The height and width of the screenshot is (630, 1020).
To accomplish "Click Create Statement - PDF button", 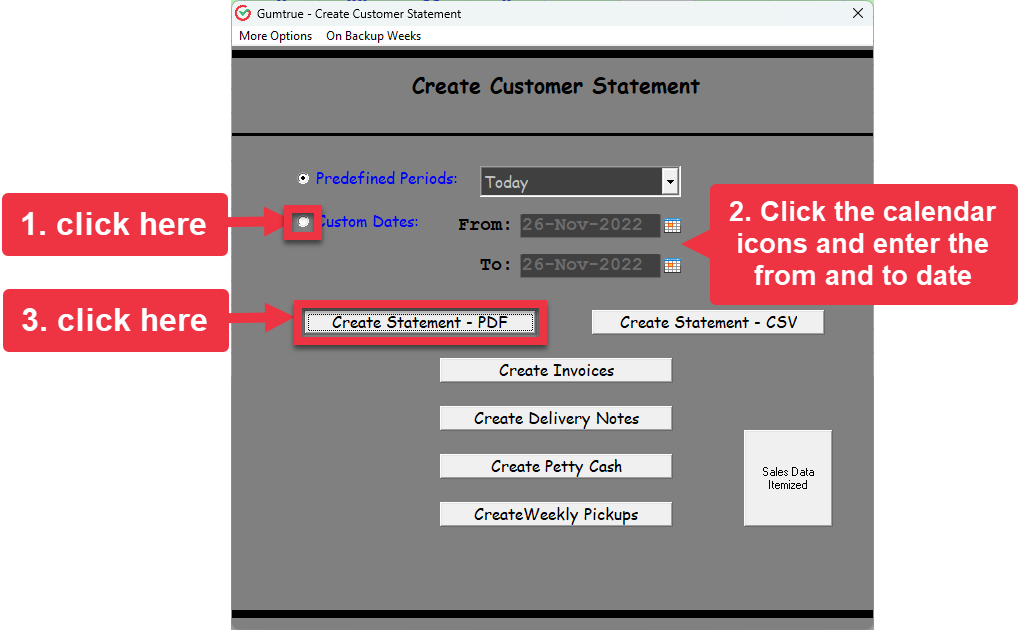I will point(420,322).
